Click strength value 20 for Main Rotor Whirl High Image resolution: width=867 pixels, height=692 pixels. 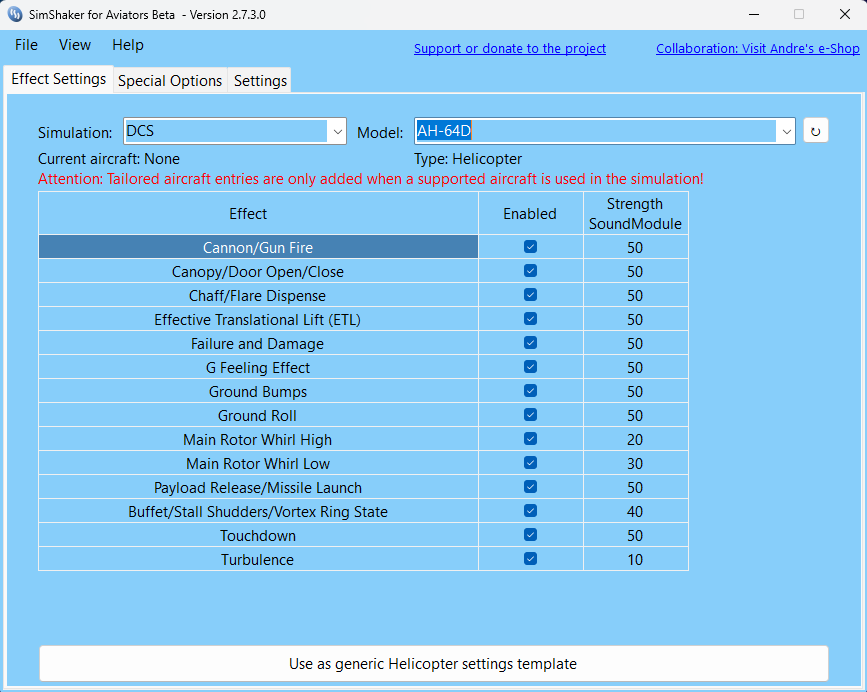pos(635,440)
